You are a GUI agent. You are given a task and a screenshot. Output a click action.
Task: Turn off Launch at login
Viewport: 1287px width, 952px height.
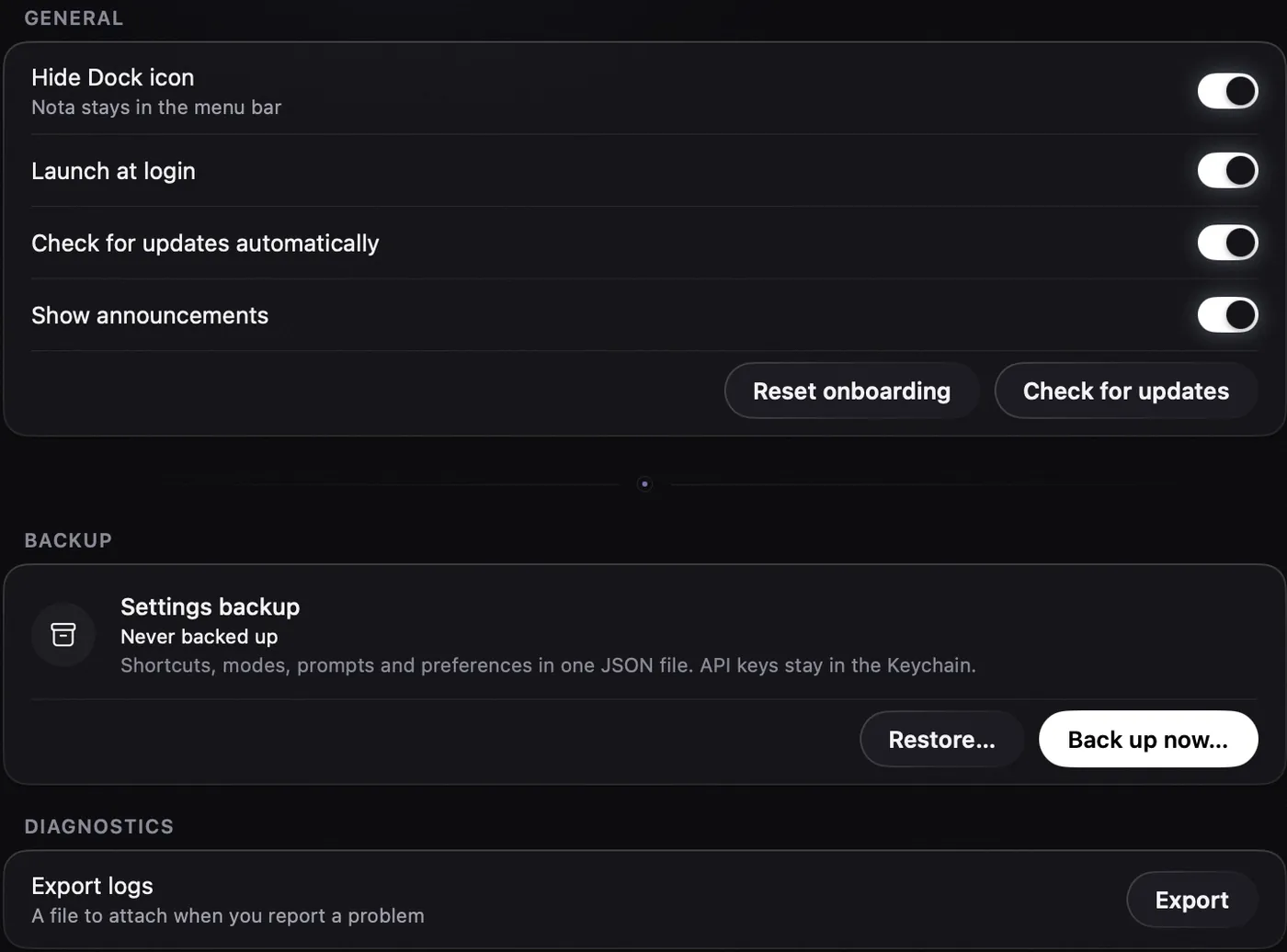coord(1227,170)
